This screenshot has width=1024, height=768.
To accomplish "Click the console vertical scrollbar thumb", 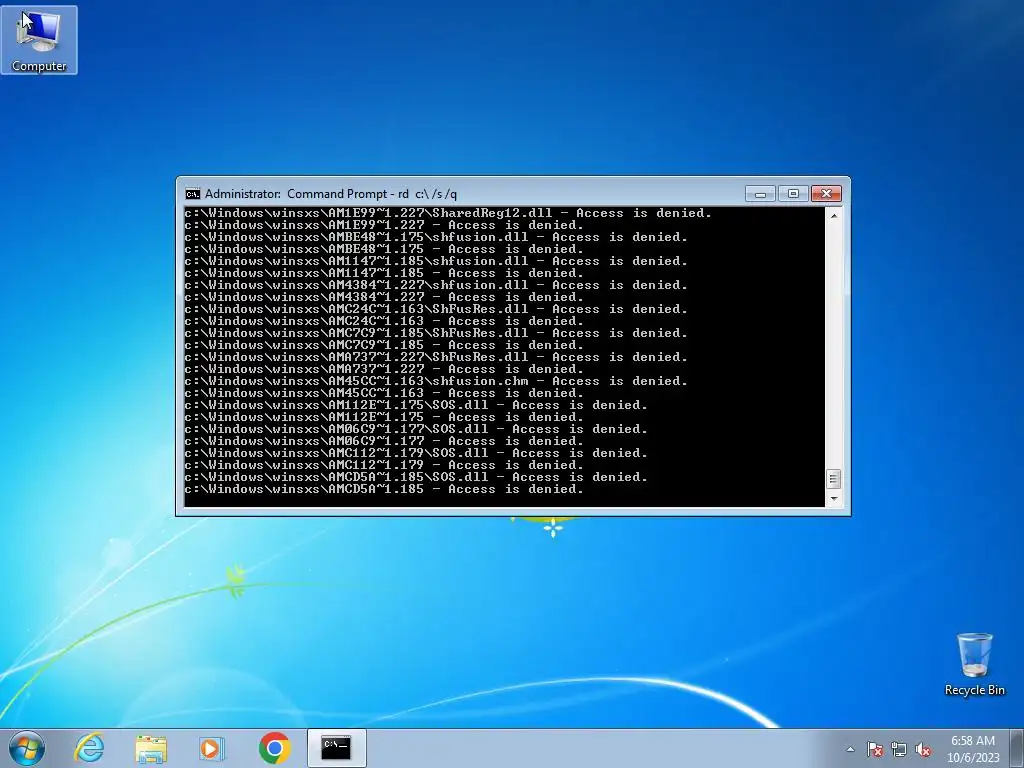I will click(x=833, y=479).
